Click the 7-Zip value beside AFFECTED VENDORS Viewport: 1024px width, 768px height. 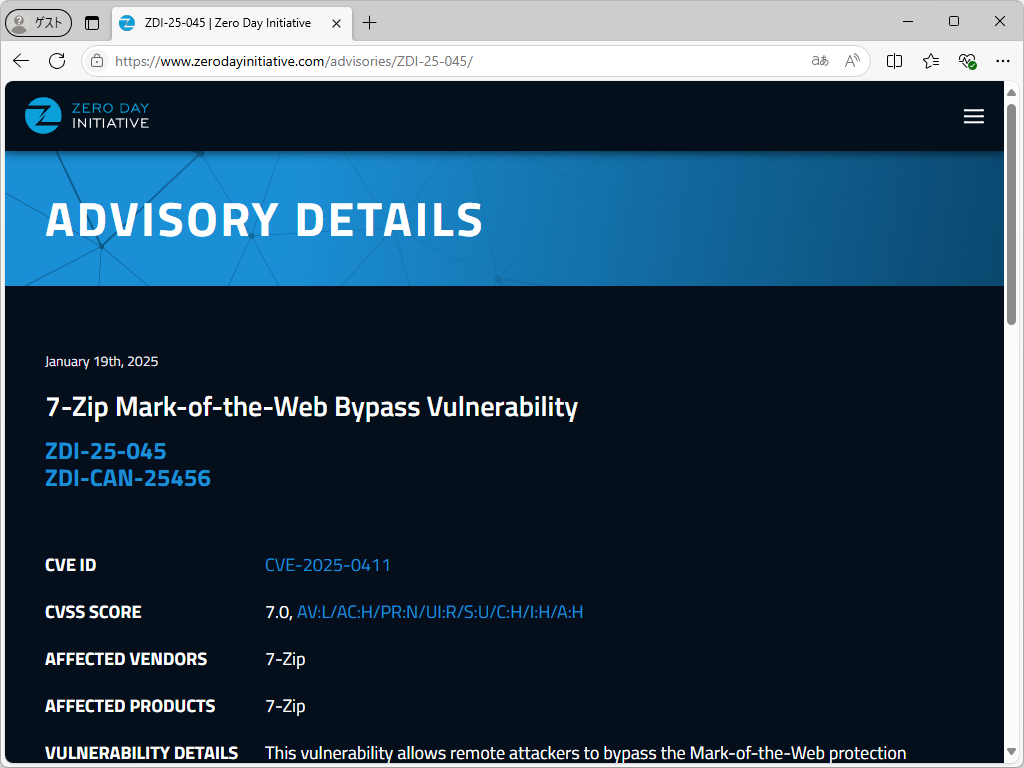285,659
